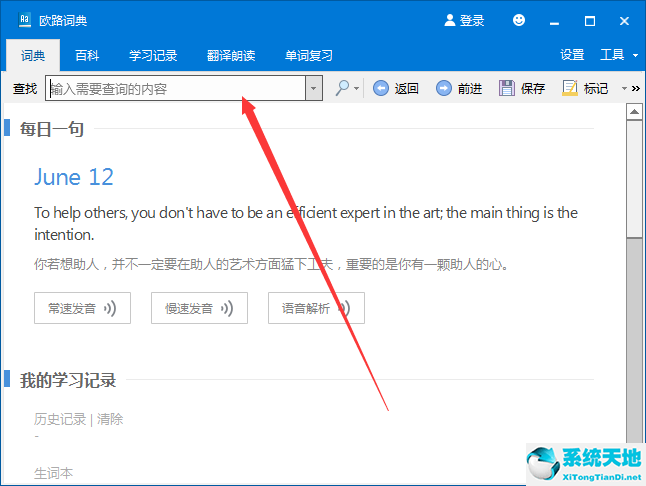
Task: Open the 单词复习 tab
Action: coord(309,55)
